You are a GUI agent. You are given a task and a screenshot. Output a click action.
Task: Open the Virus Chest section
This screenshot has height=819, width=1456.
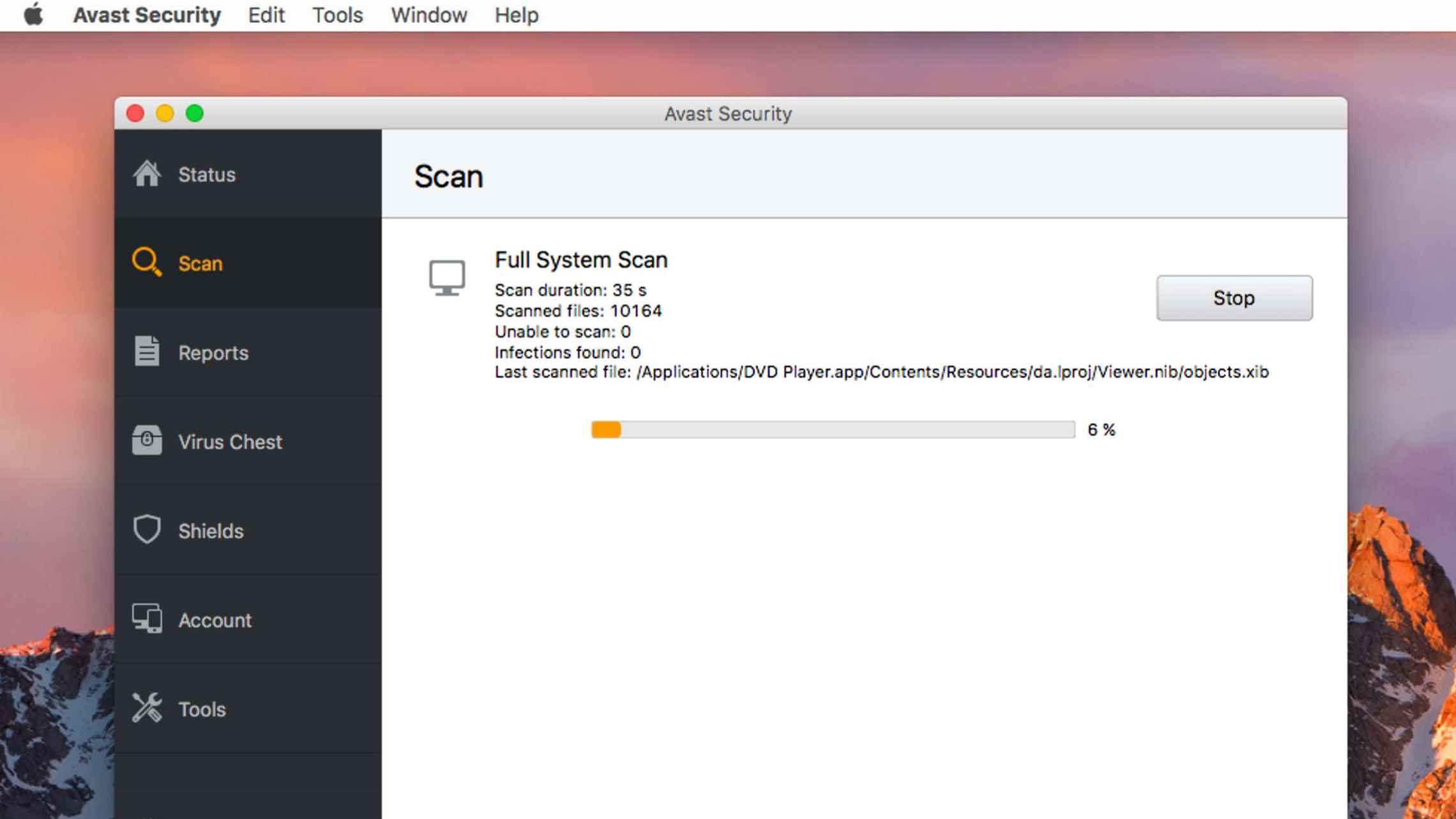click(247, 441)
